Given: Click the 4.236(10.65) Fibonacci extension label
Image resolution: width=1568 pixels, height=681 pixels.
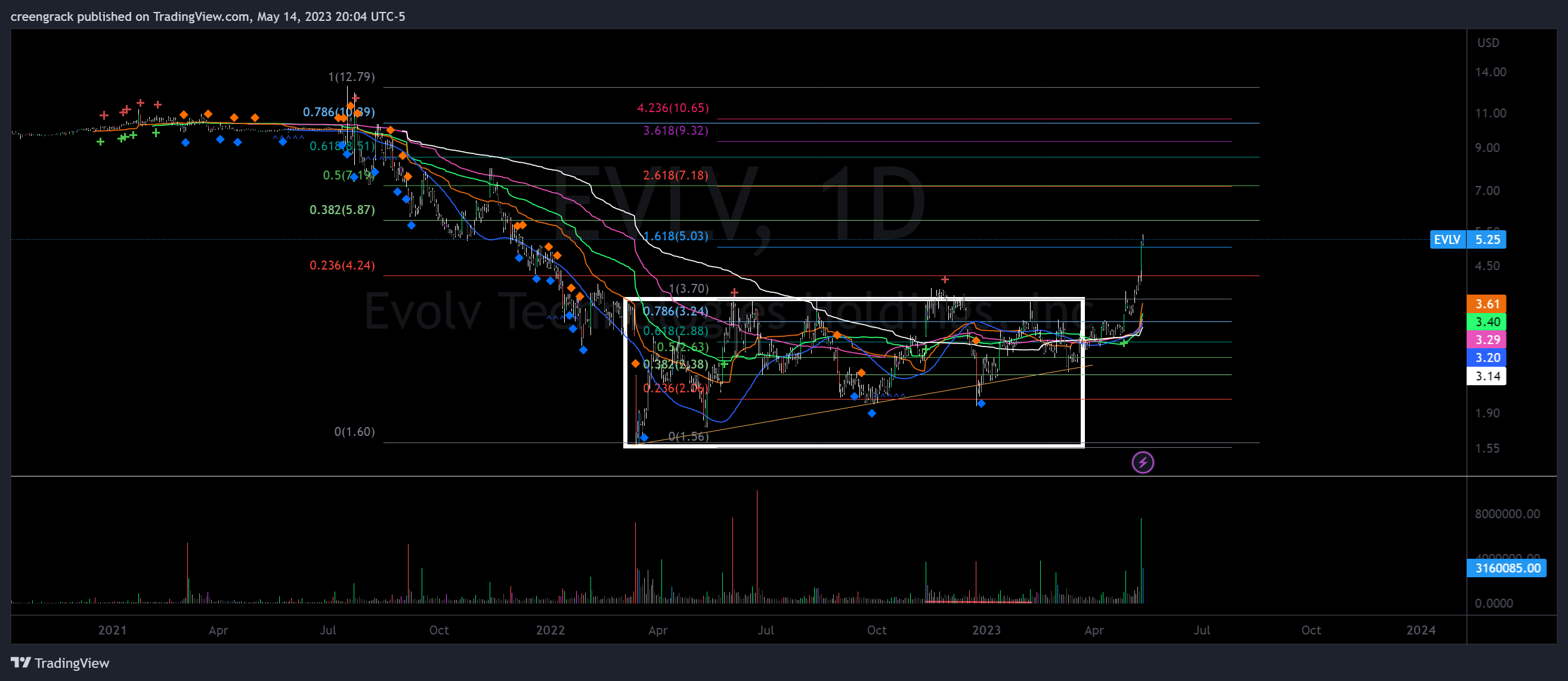Looking at the screenshot, I should point(673,108).
